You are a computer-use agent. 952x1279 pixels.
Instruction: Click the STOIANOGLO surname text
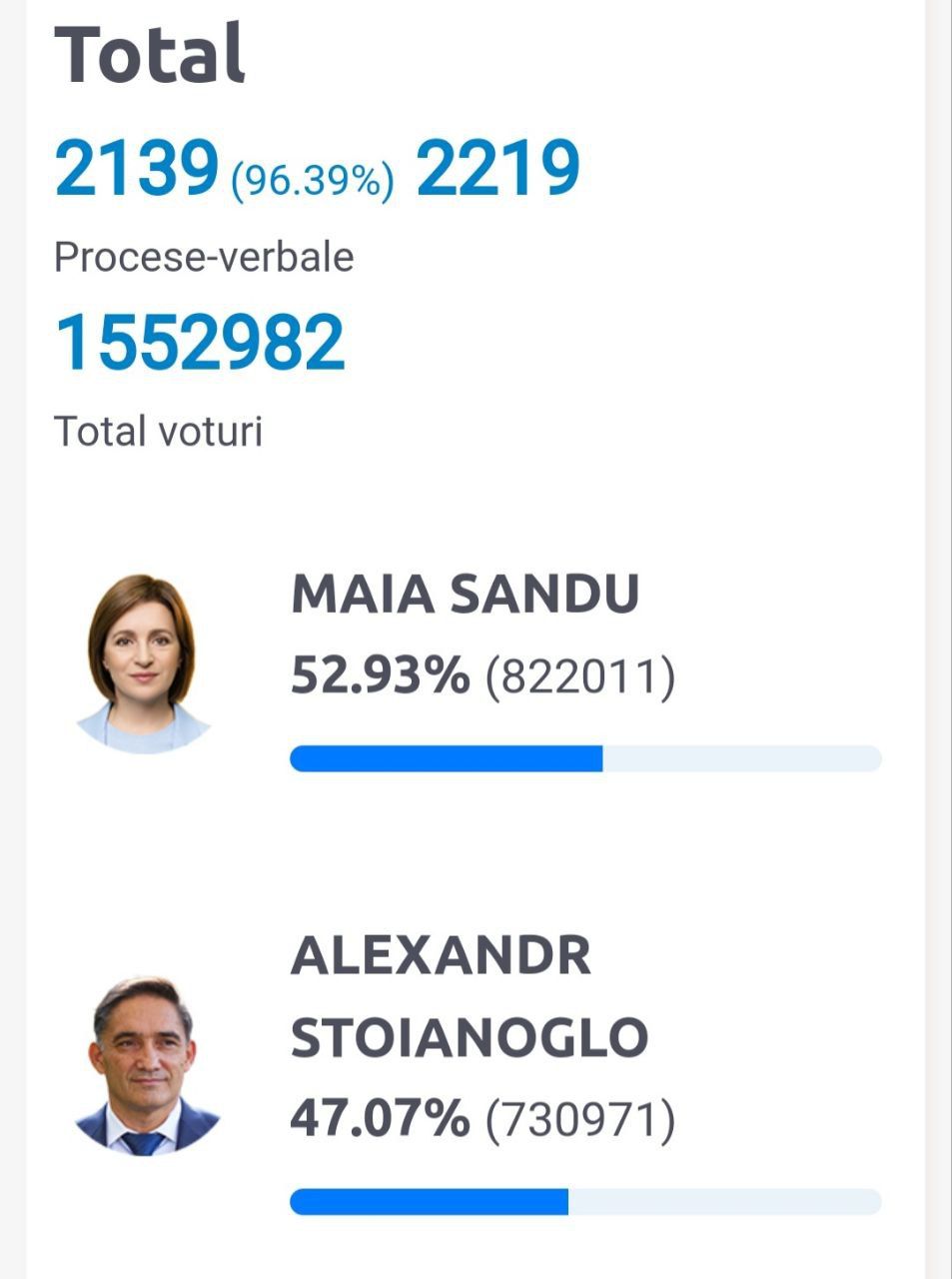point(470,1037)
